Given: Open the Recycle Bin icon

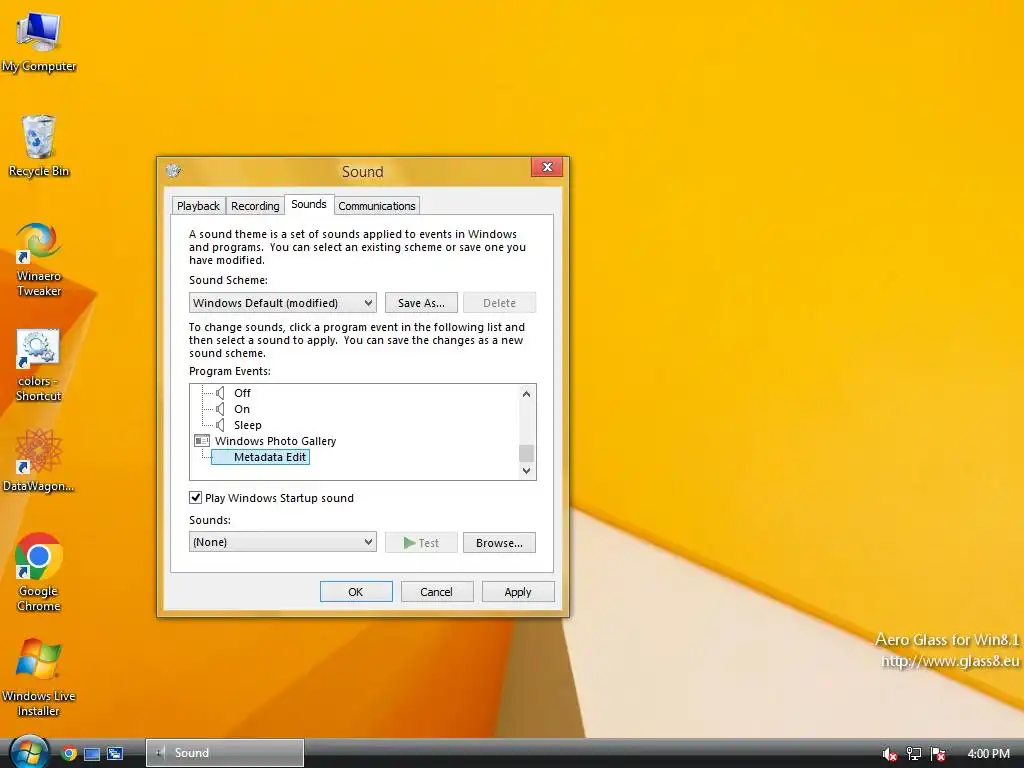Looking at the screenshot, I should pos(39,146).
